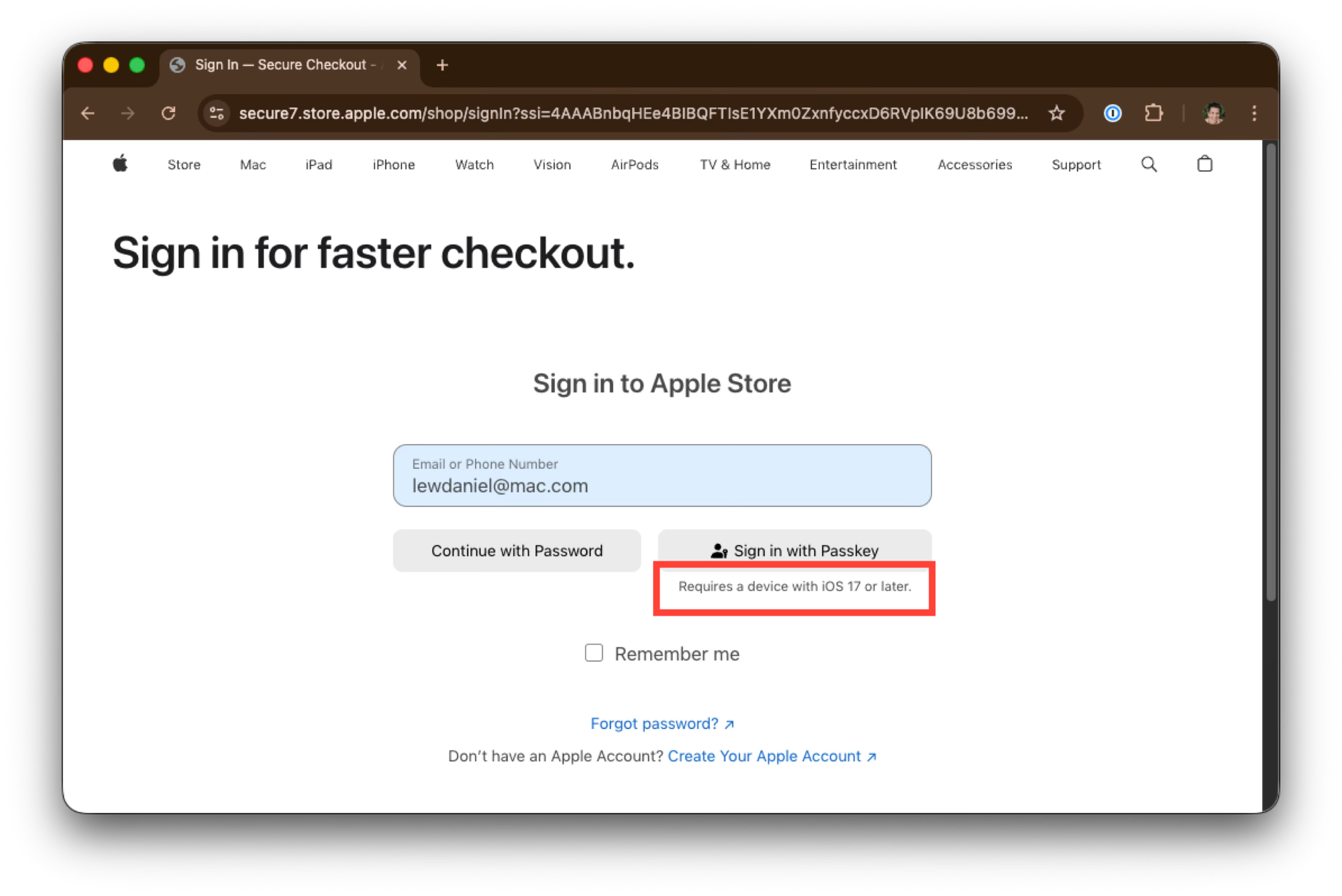1342x896 pixels.
Task: Open the TV & Home menu item
Action: pos(735,164)
